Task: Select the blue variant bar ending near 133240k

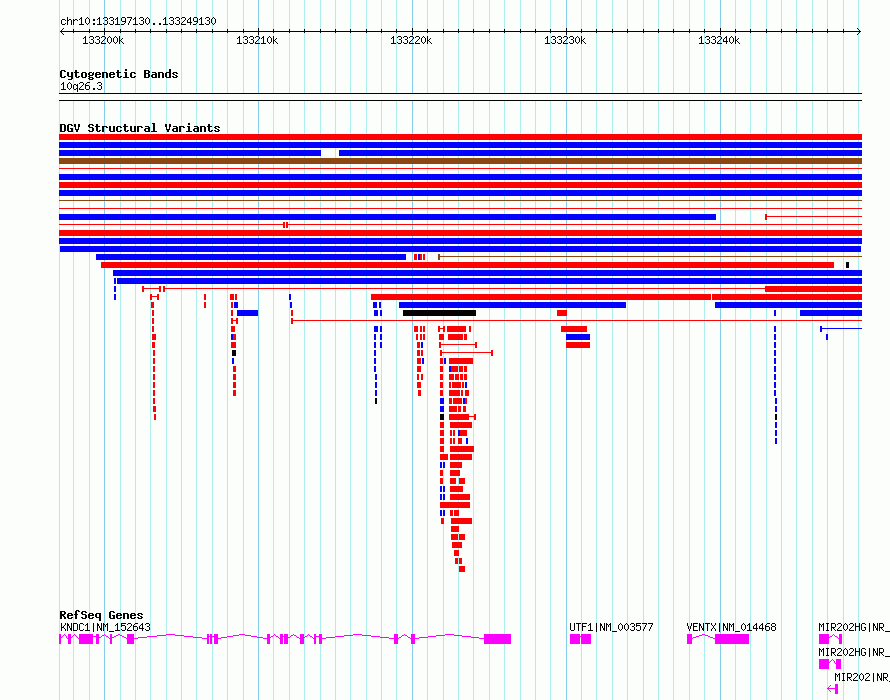Action: point(387,217)
